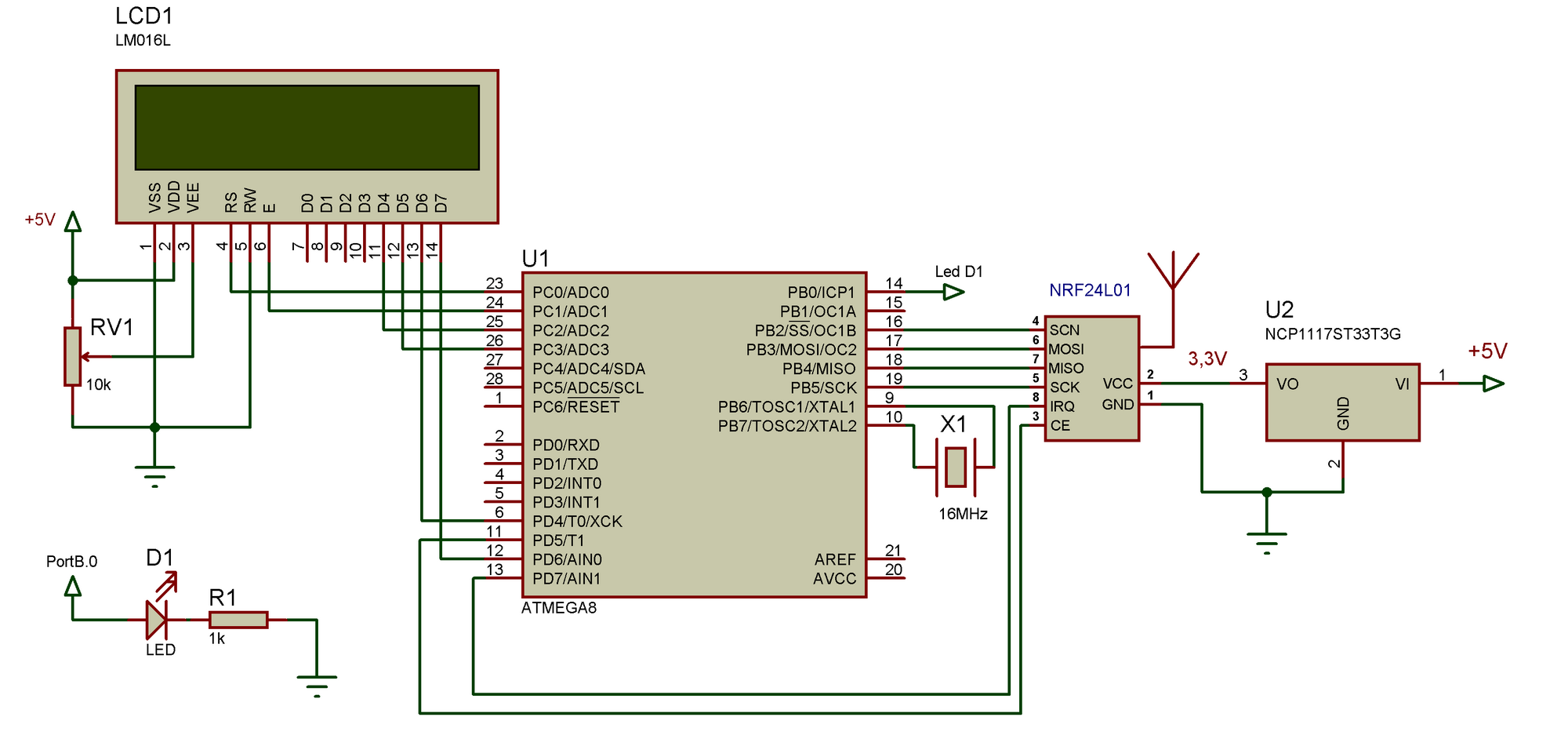Click the PC6/RESET pin label
Screen dimensions: 1568x746
click(x=576, y=407)
